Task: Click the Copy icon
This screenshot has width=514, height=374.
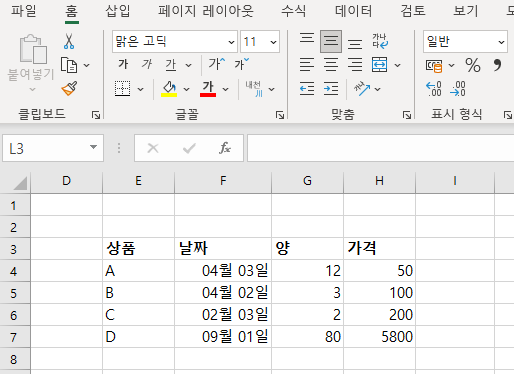Action: tap(69, 65)
